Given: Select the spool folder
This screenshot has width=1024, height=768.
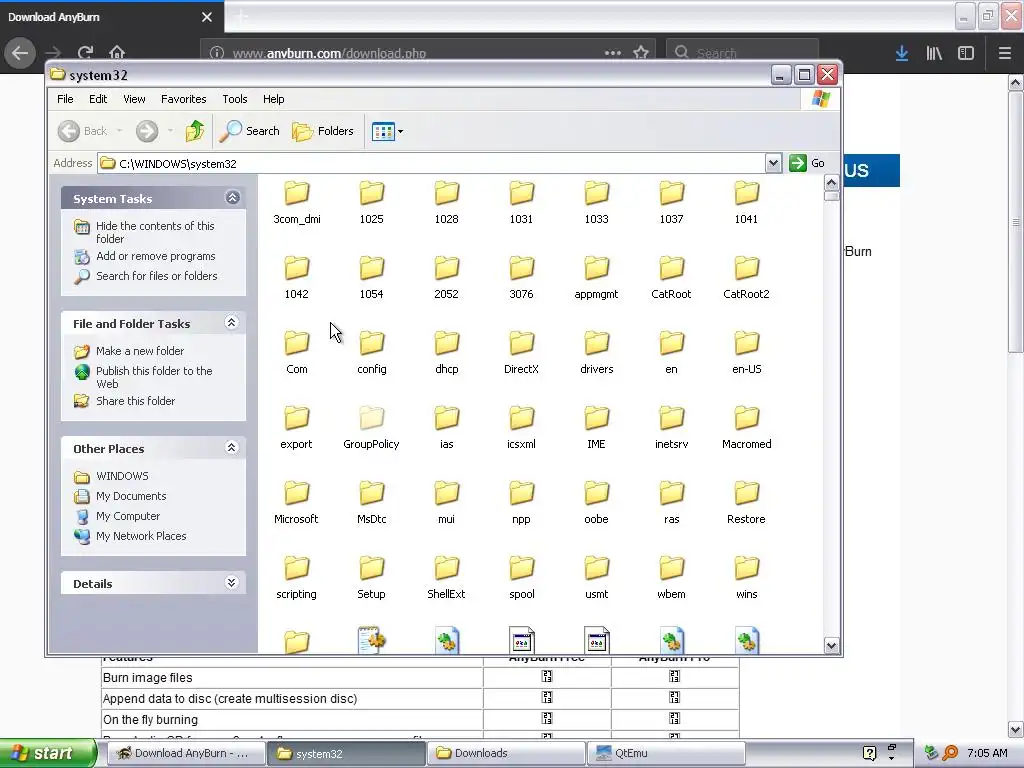Looking at the screenshot, I should click(521, 578).
